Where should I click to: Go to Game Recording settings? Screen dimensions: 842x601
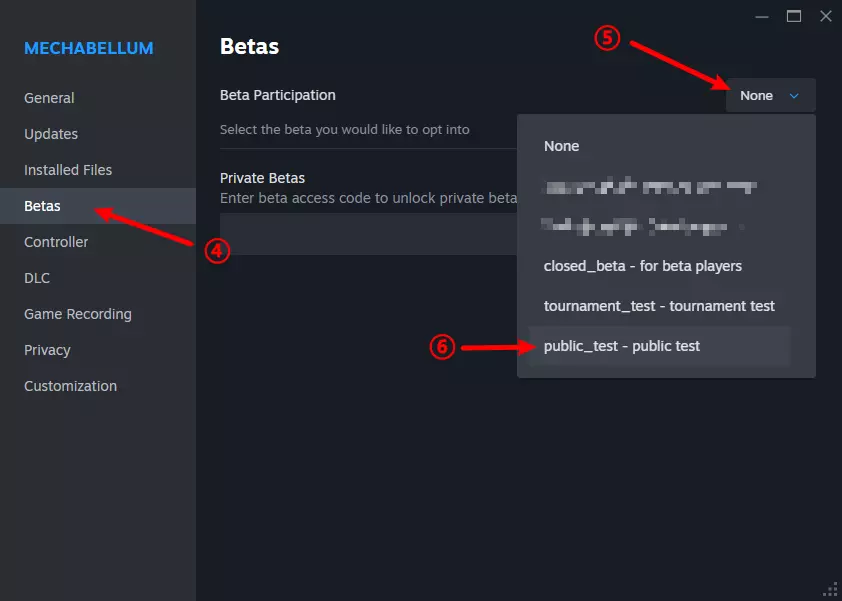[78, 314]
